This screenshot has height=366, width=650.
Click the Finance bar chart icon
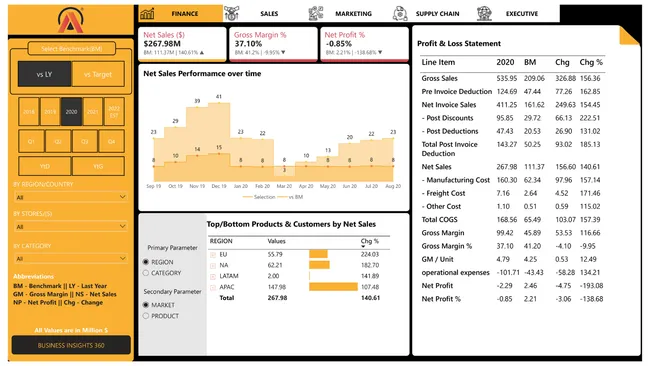147,14
